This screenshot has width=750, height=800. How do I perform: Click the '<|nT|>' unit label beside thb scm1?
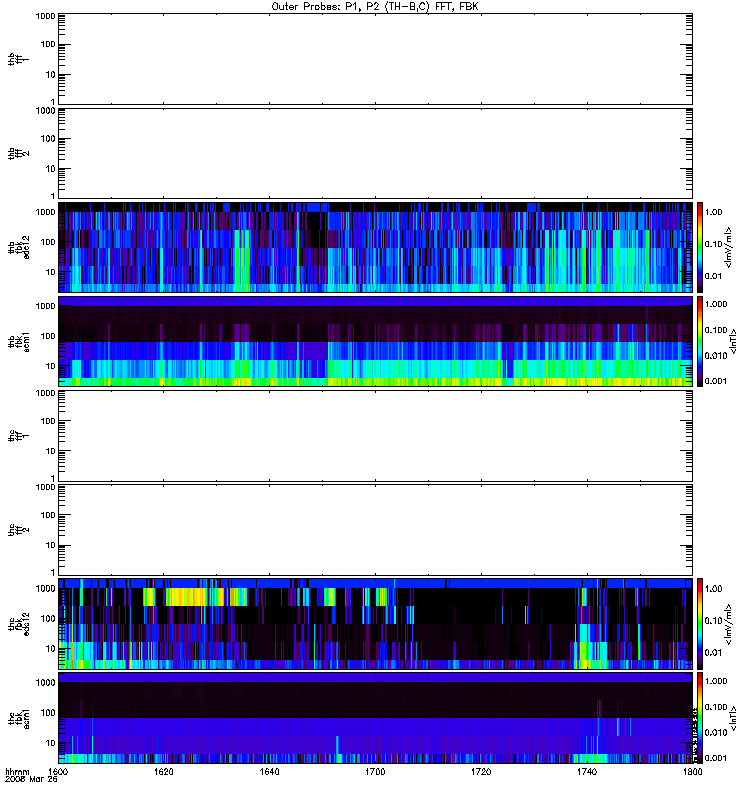[734, 341]
